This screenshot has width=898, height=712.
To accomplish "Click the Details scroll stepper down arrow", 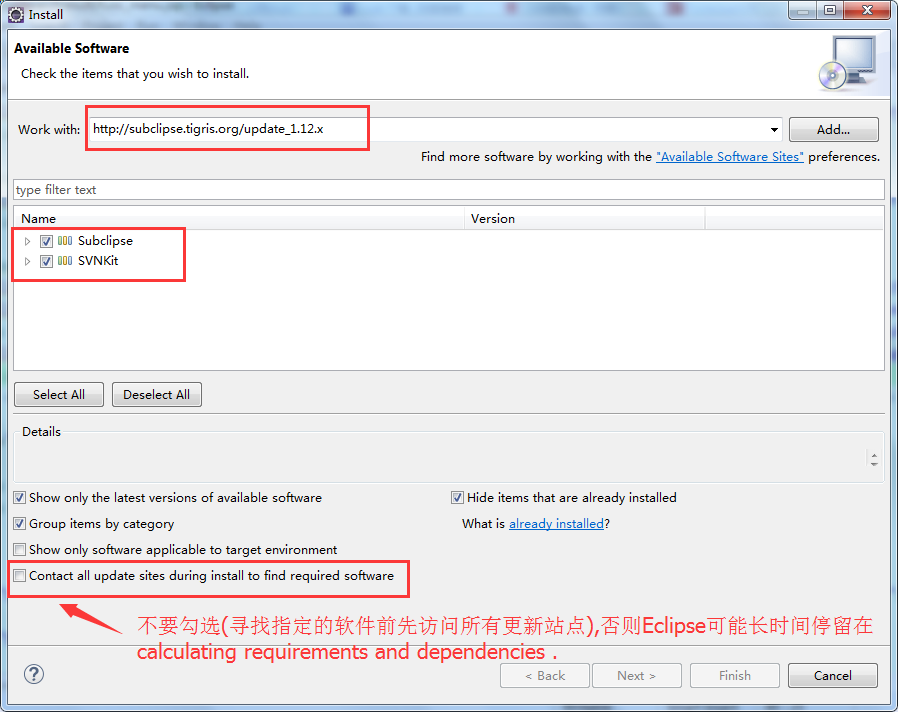I will tap(874, 463).
